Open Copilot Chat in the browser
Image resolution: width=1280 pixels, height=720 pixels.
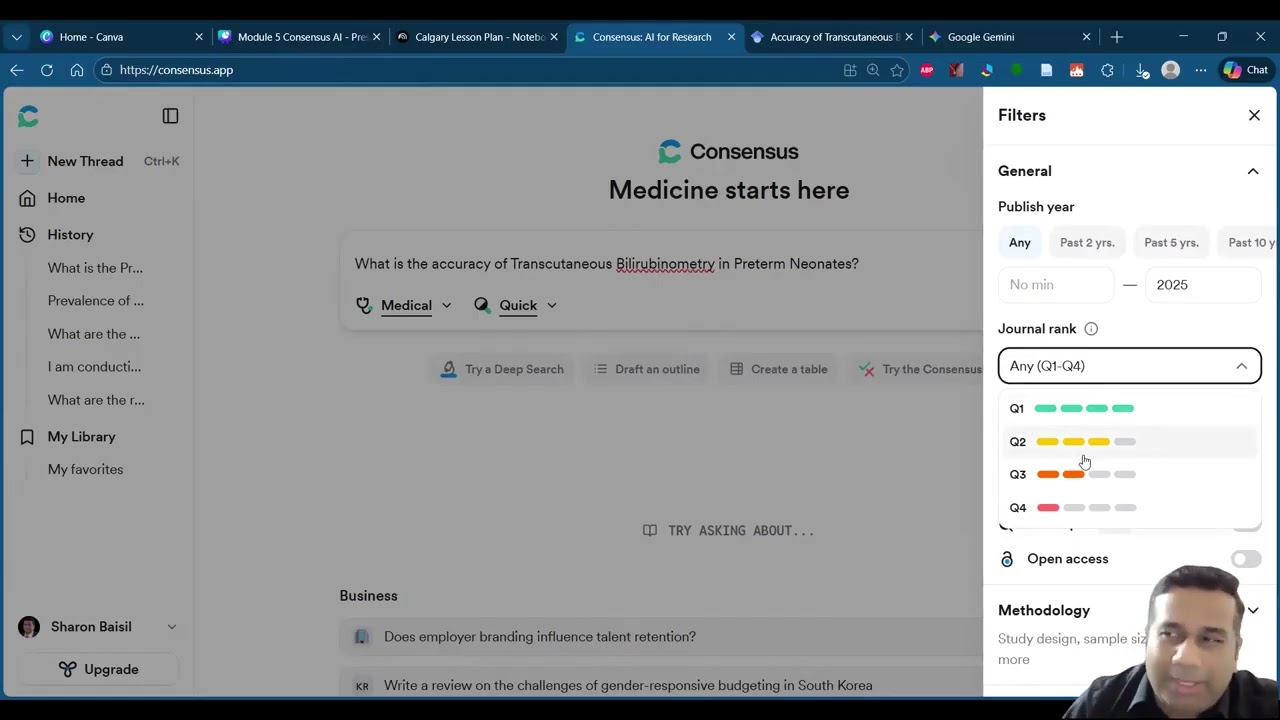pyautogui.click(x=1245, y=70)
